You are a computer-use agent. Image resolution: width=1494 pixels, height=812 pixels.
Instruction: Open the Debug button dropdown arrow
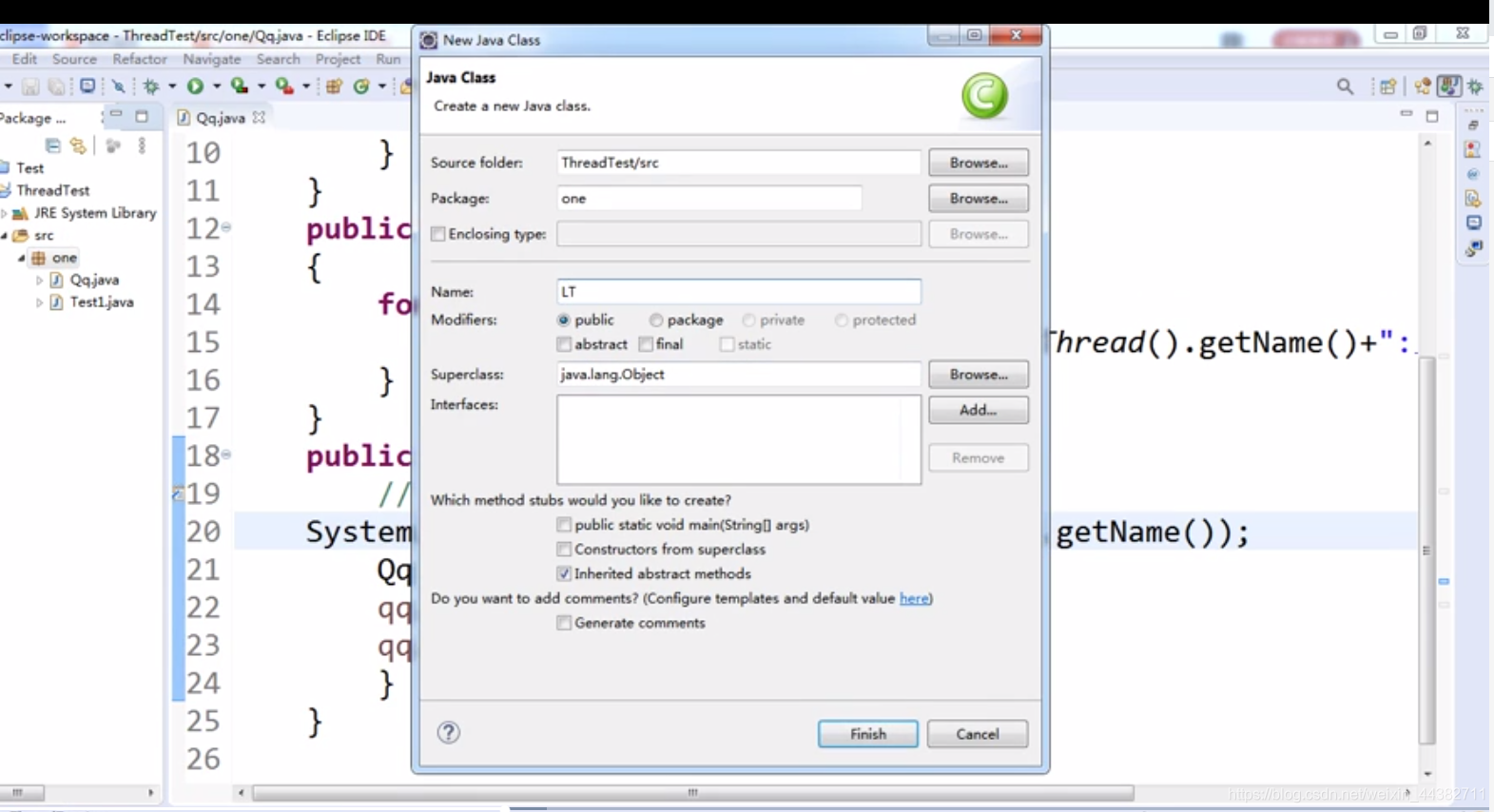pyautogui.click(x=172, y=87)
